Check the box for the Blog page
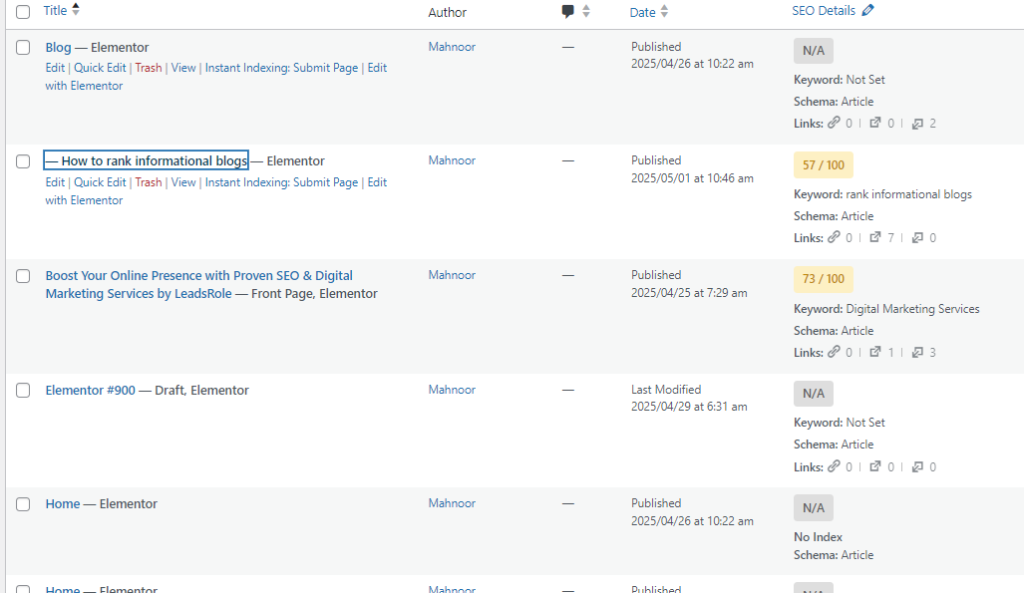Image resolution: width=1024 pixels, height=593 pixels. pyautogui.click(x=23, y=48)
